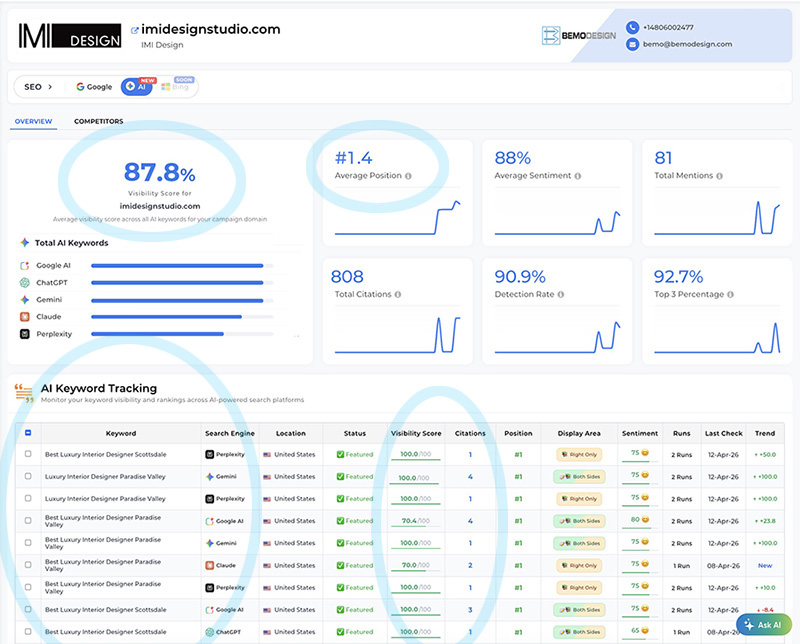Click the ChatGPT icon in Total AI Keywords

(x=24, y=282)
